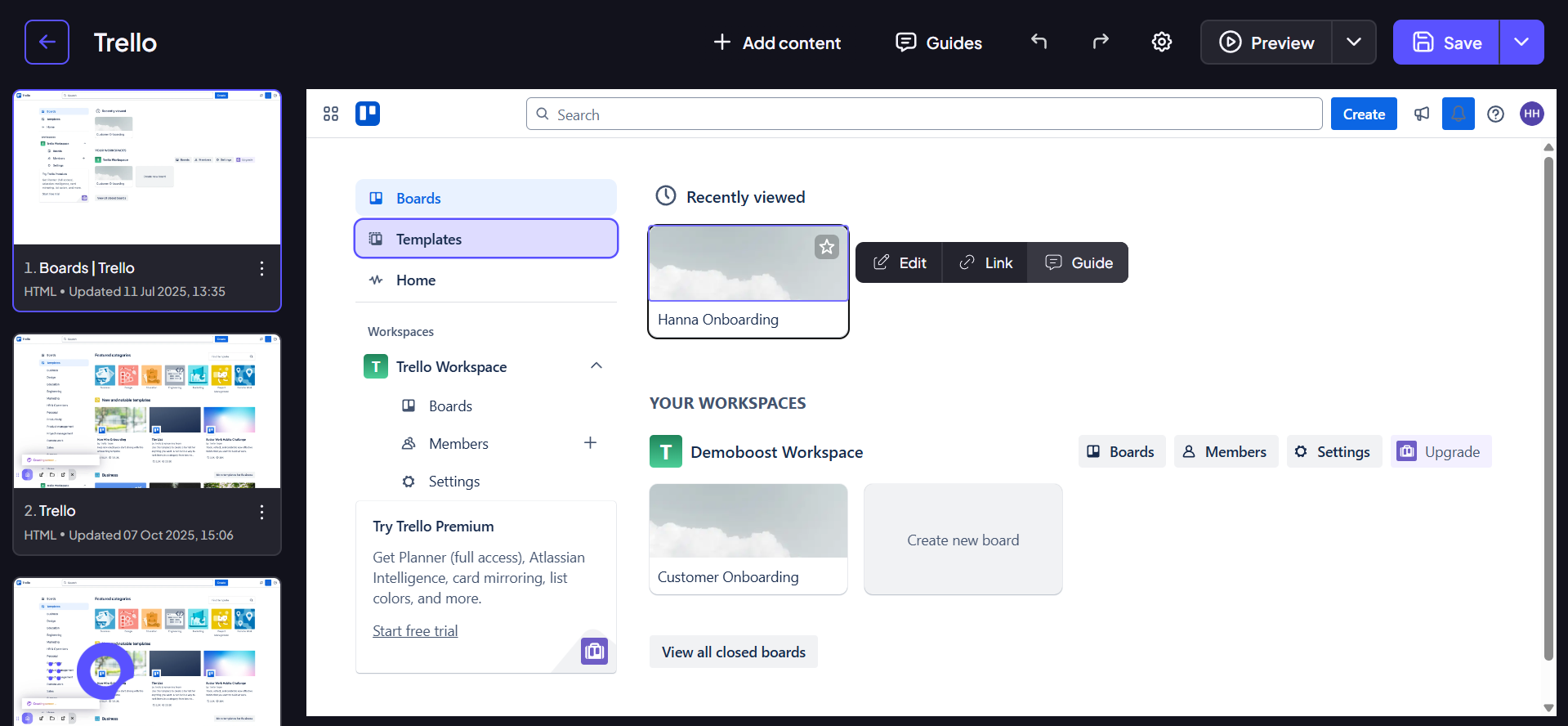Click the plus icon next to Members

click(590, 442)
